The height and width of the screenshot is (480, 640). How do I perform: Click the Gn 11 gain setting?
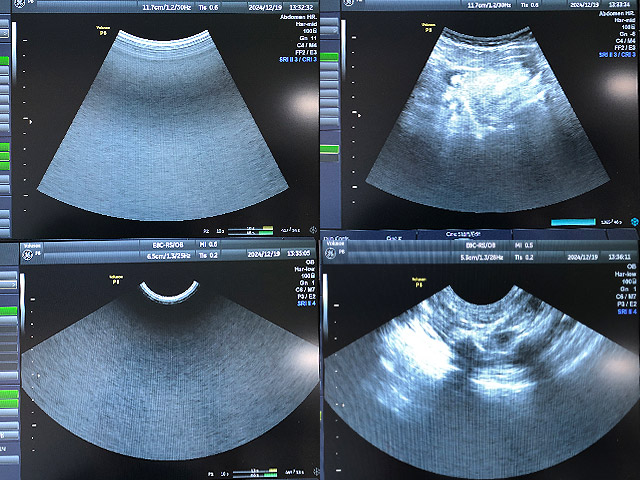coord(308,38)
